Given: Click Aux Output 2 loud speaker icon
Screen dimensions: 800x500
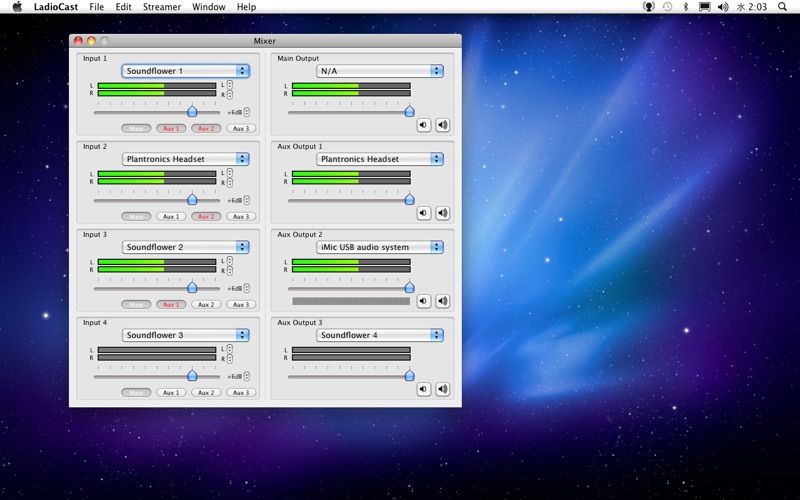Looking at the screenshot, I should [x=442, y=301].
